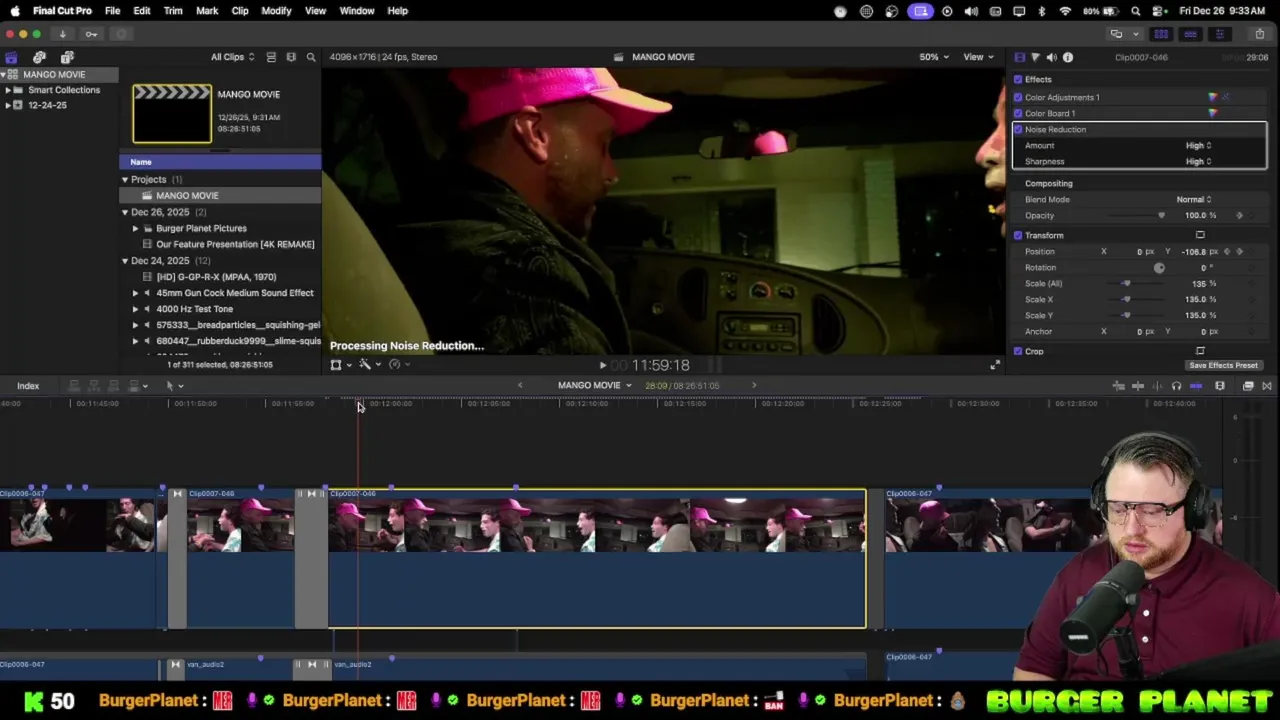
Task: Show Crop onscreen controls icon
Action: click(x=1200, y=351)
